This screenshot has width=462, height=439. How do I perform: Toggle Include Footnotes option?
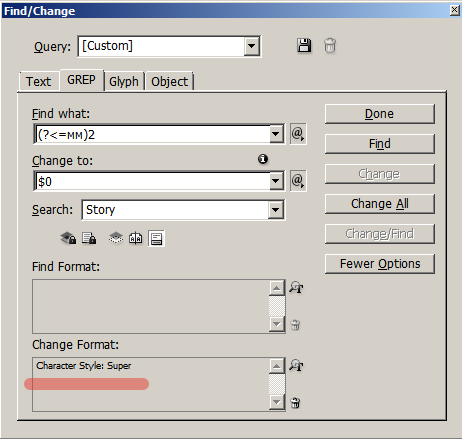156,238
